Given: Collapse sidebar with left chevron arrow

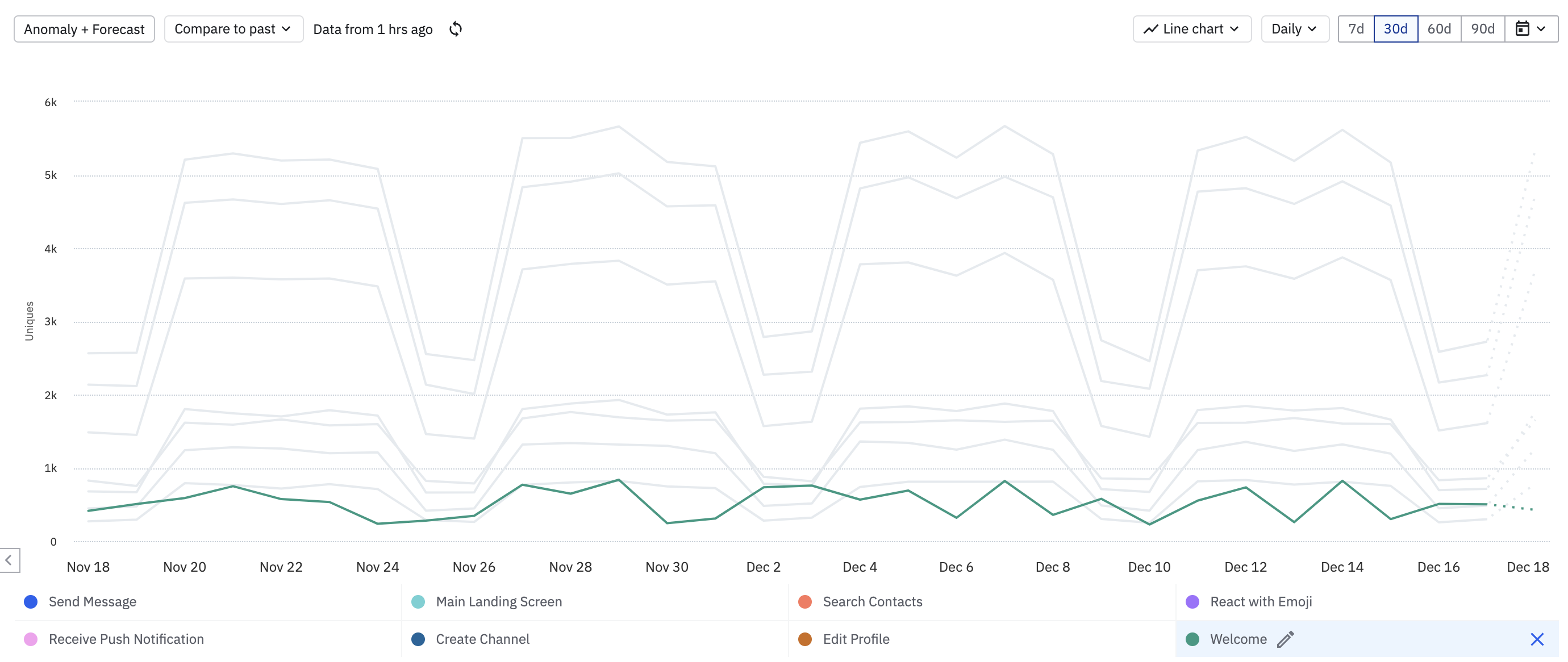Looking at the screenshot, I should (x=9, y=560).
